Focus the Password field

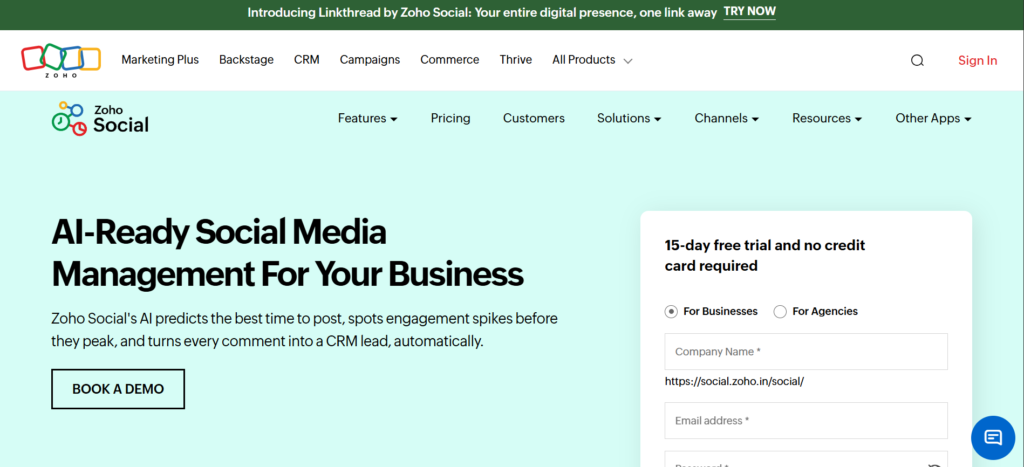point(806,460)
